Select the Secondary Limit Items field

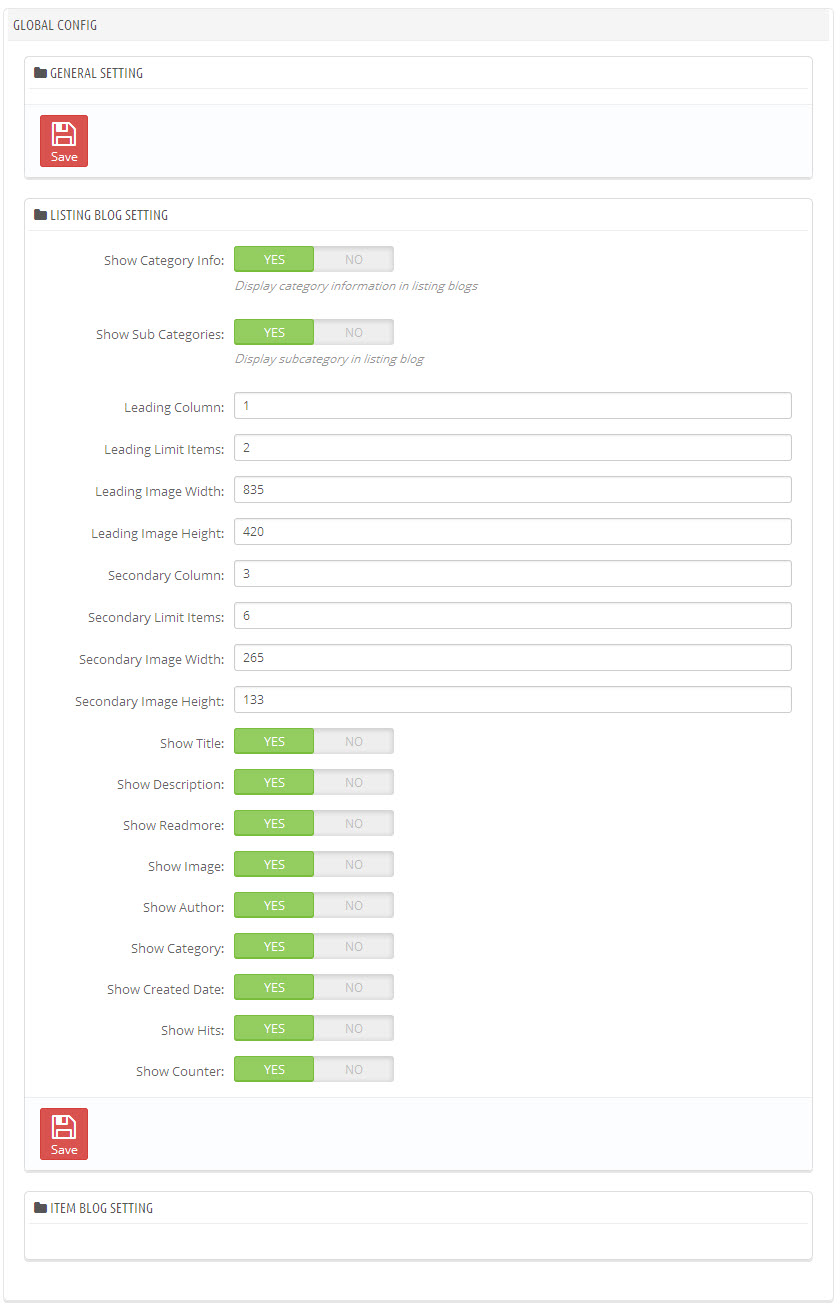[x=513, y=616]
